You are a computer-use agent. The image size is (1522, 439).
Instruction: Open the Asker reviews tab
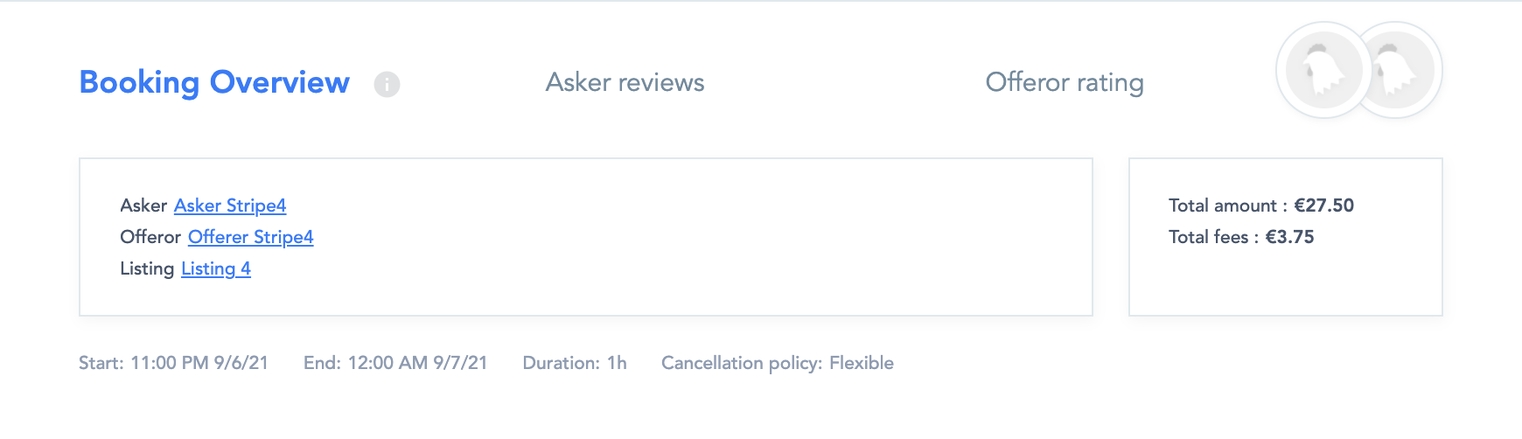[x=624, y=82]
